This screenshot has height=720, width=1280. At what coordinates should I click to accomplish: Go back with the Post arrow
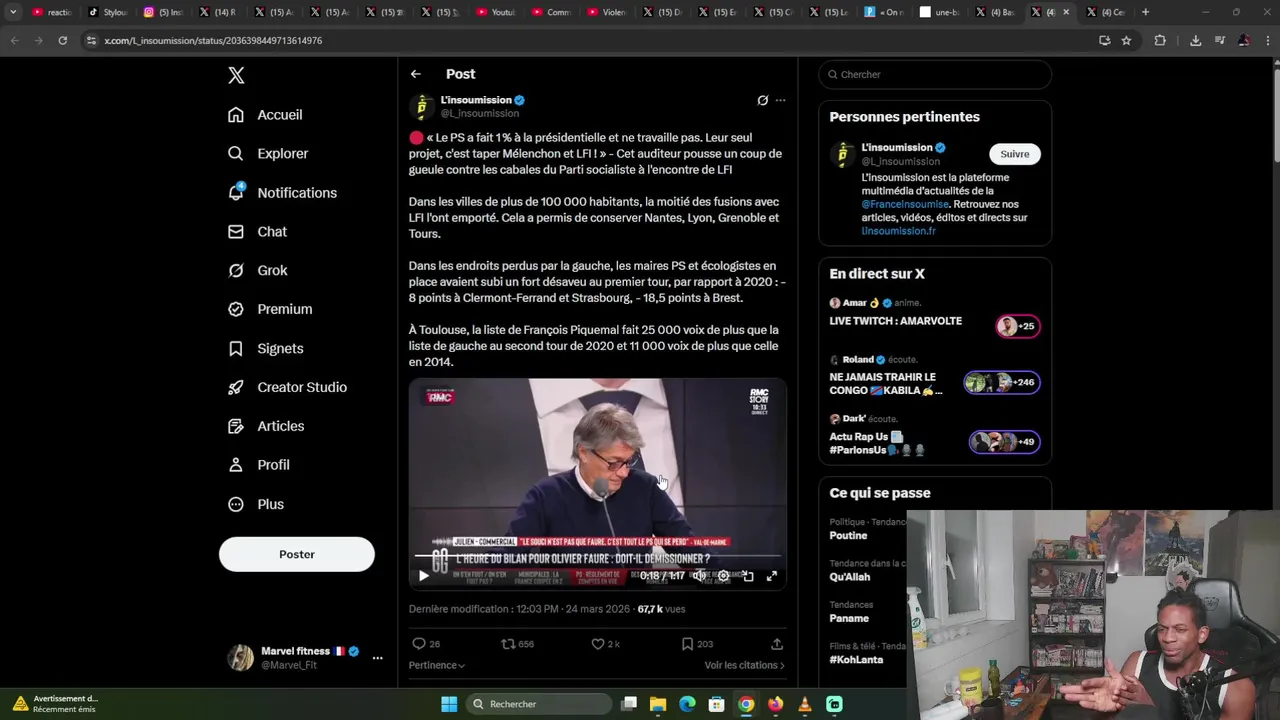pyautogui.click(x=416, y=74)
